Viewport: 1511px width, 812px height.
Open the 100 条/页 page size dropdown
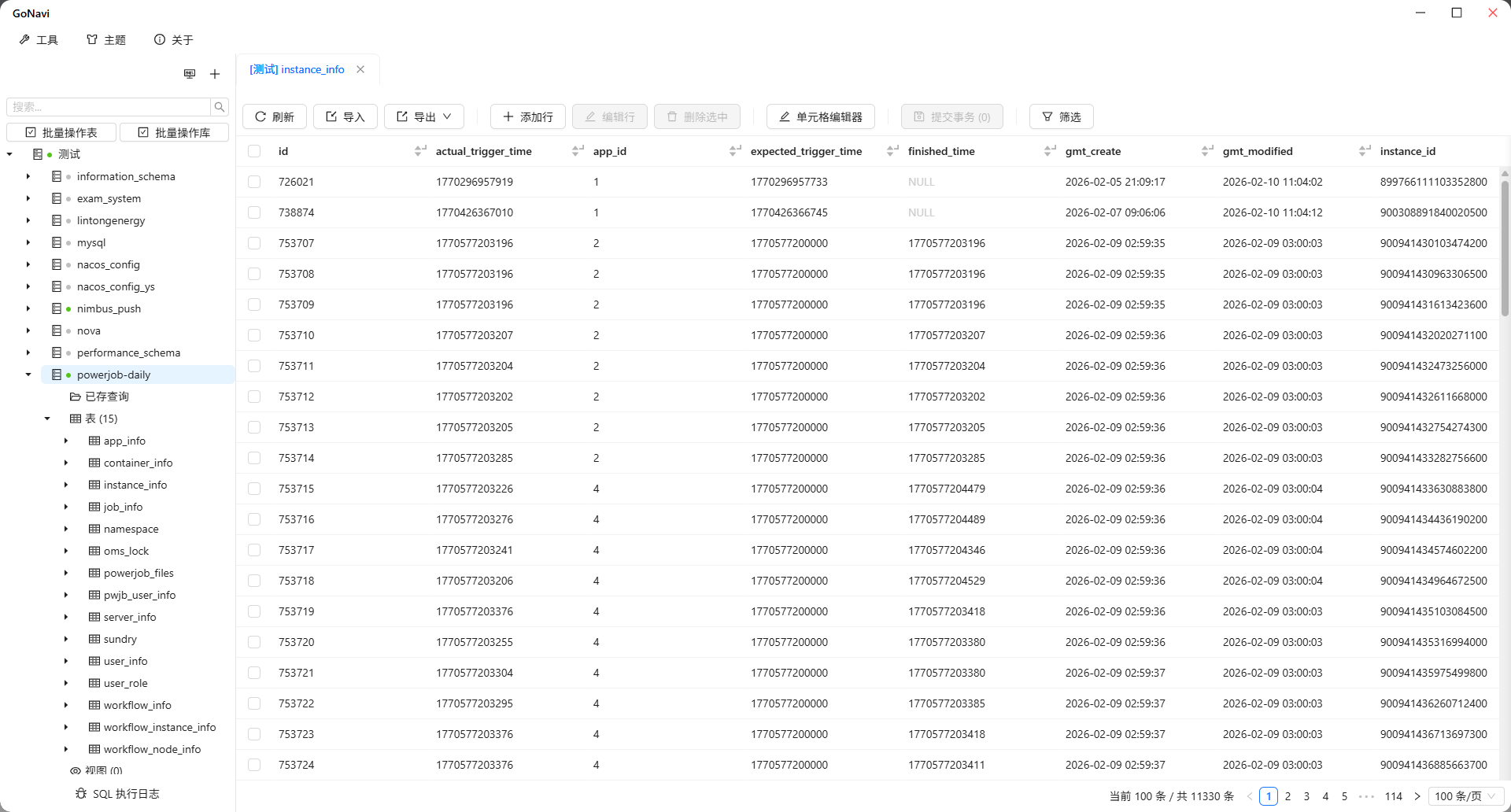1465,796
